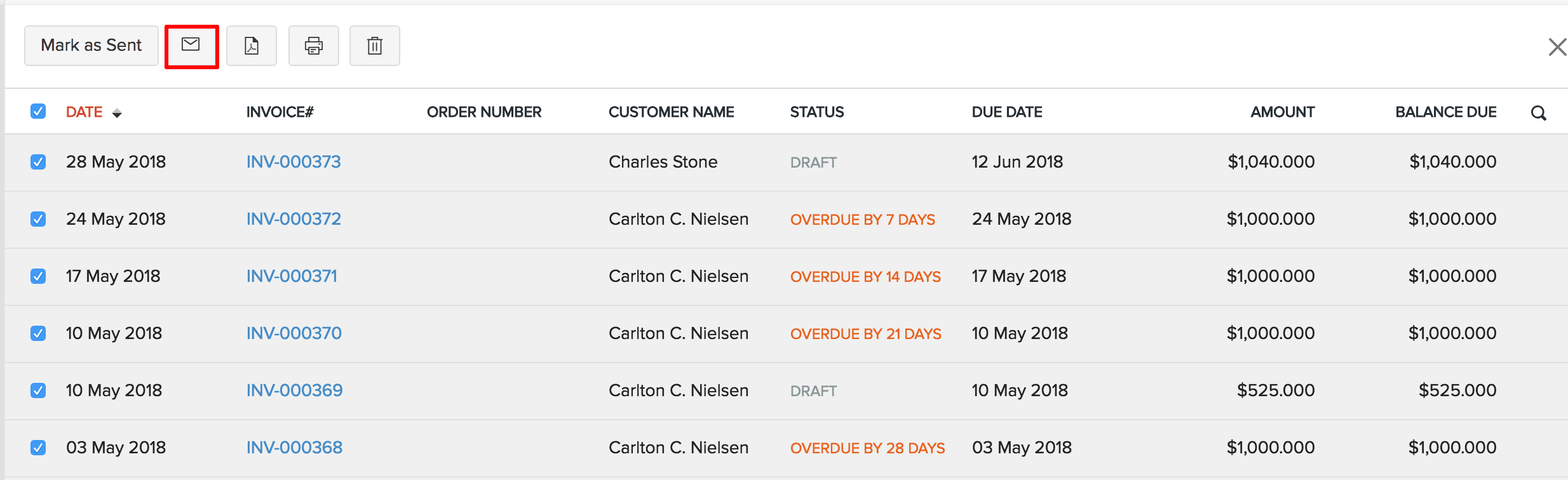Uncheck the INV-000373 row checkbox
The image size is (1568, 480).
[x=38, y=162]
